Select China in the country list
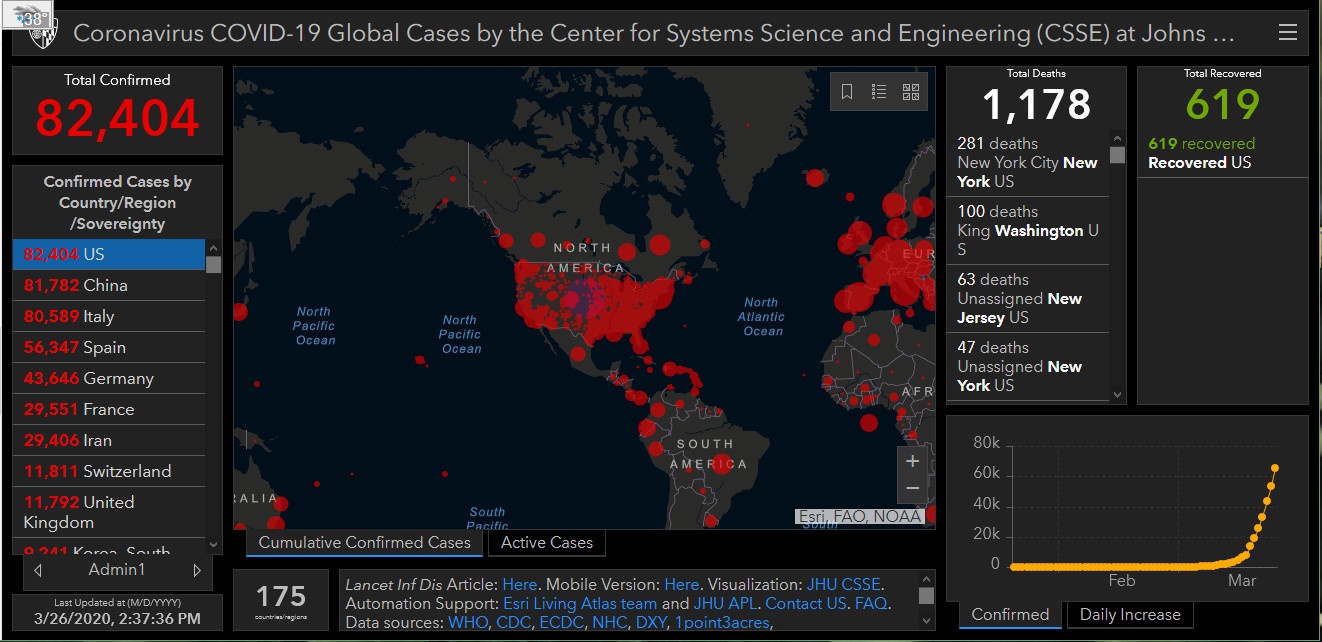The width and height of the screenshot is (1322, 642). pyautogui.click(x=109, y=286)
